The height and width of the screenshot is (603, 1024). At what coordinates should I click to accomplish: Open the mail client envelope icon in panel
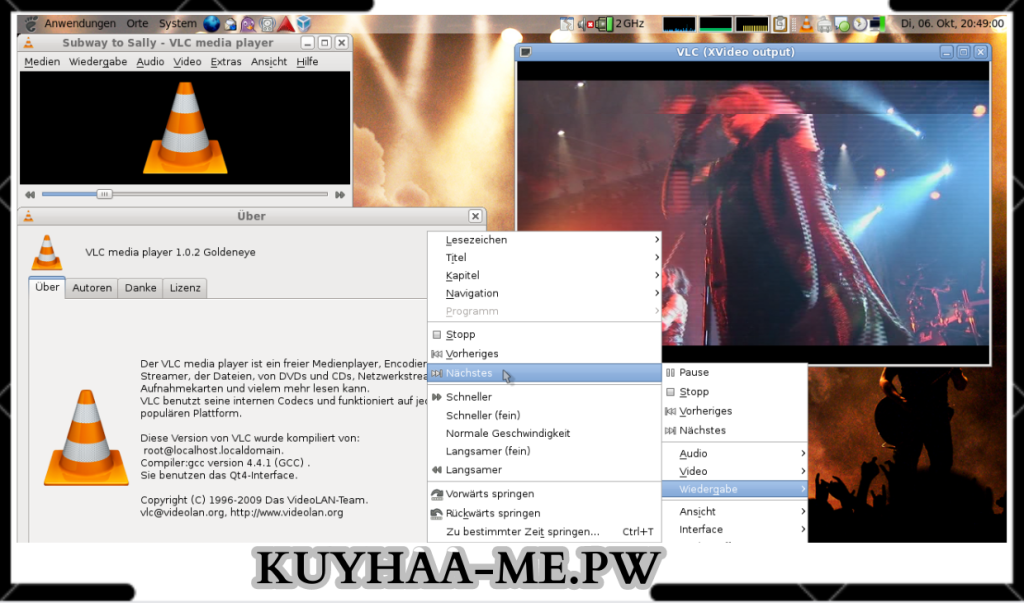coord(231,25)
